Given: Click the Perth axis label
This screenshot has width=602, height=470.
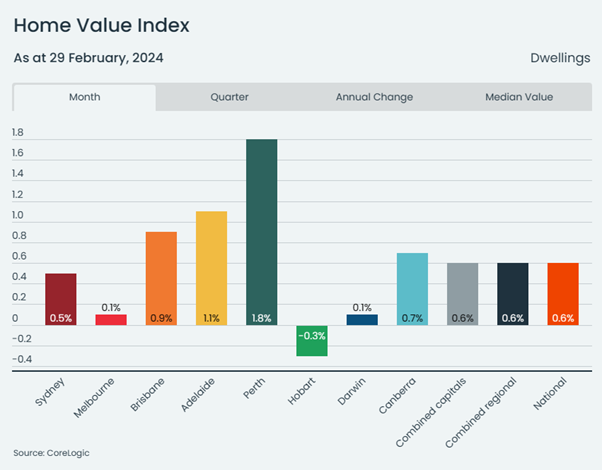Looking at the screenshot, I should 258,390.
